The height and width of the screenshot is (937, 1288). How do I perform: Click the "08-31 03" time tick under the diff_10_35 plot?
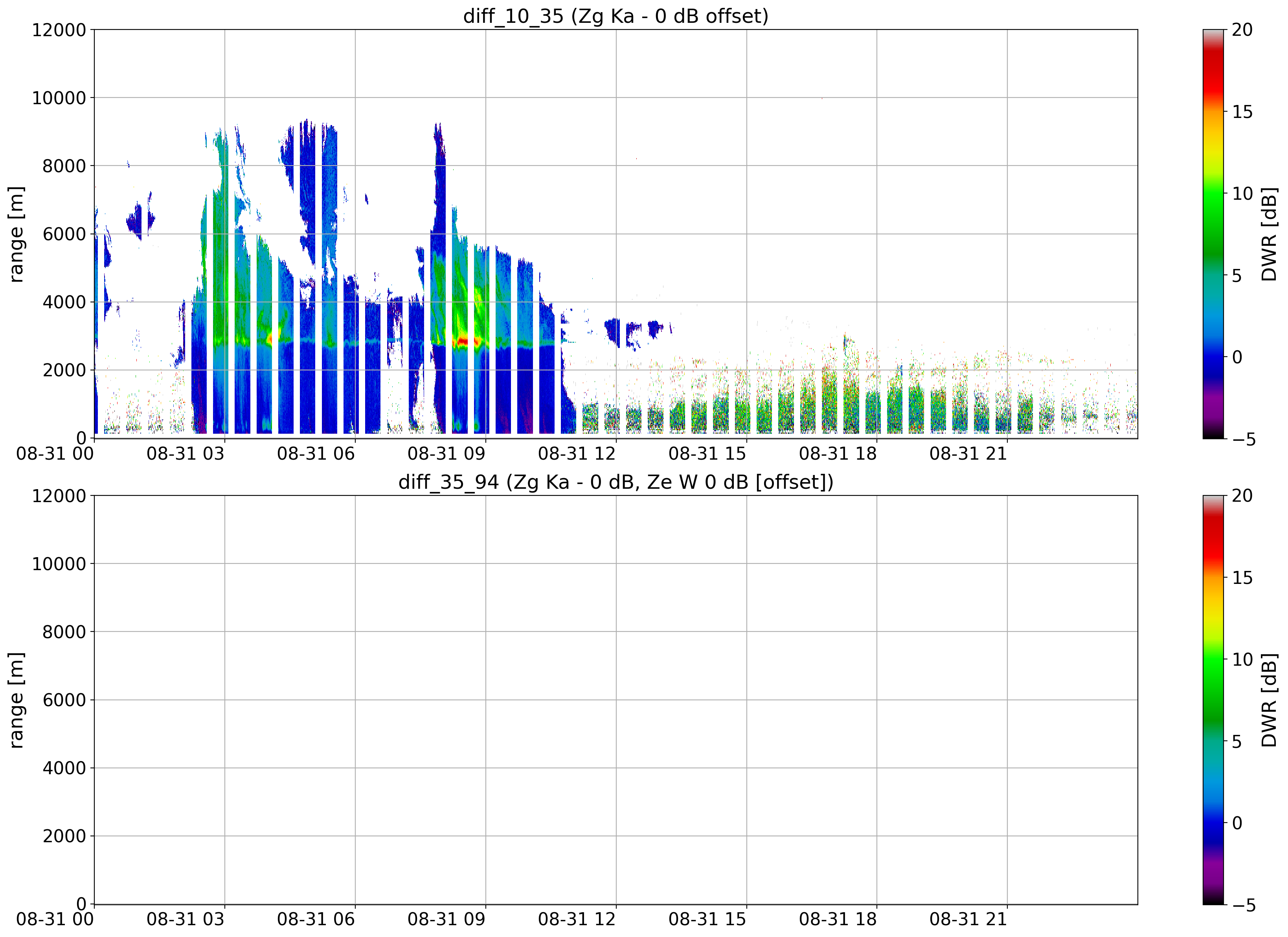[186, 453]
